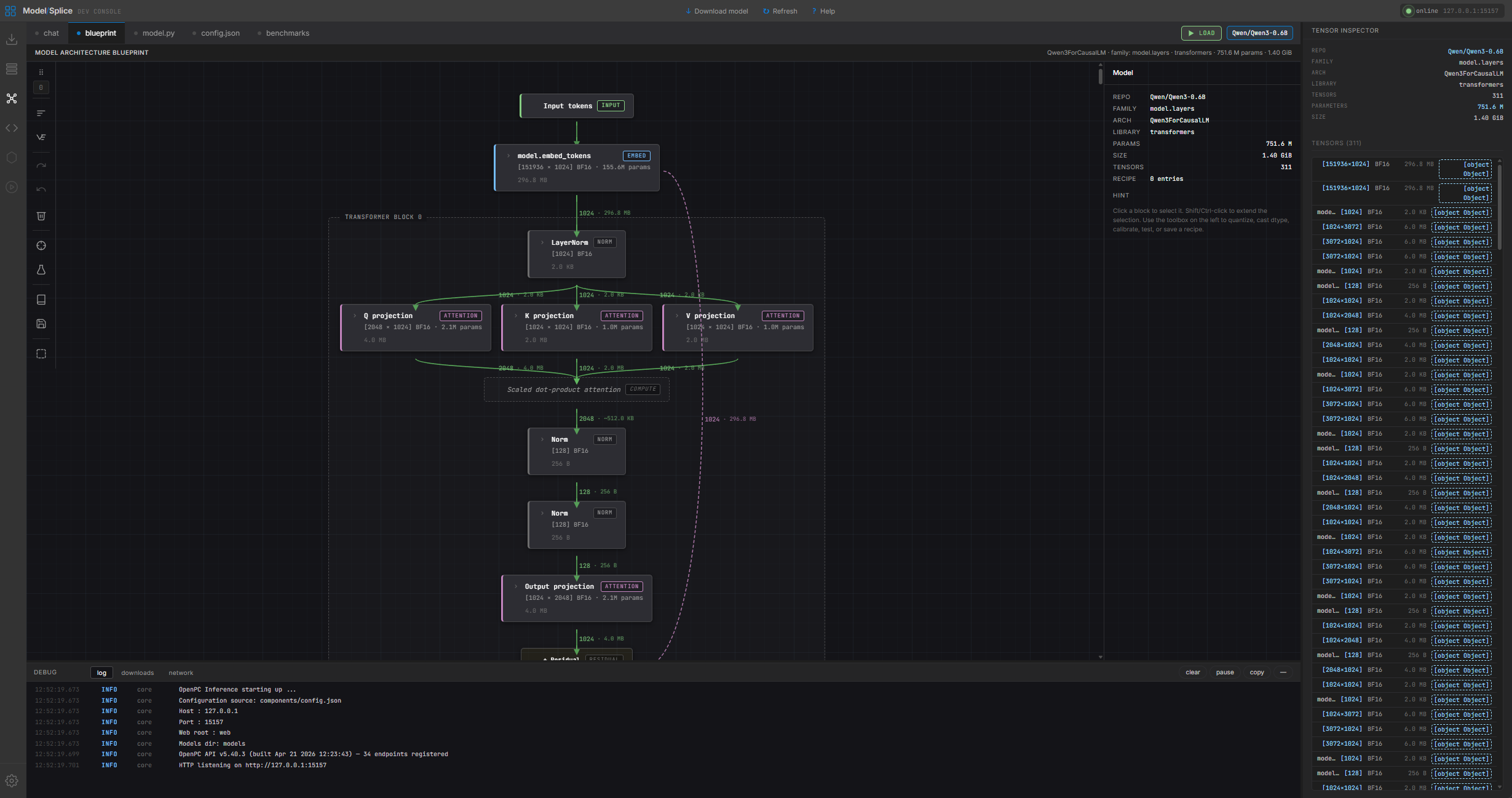
Task: Switch to the network debug tab
Action: coord(181,672)
